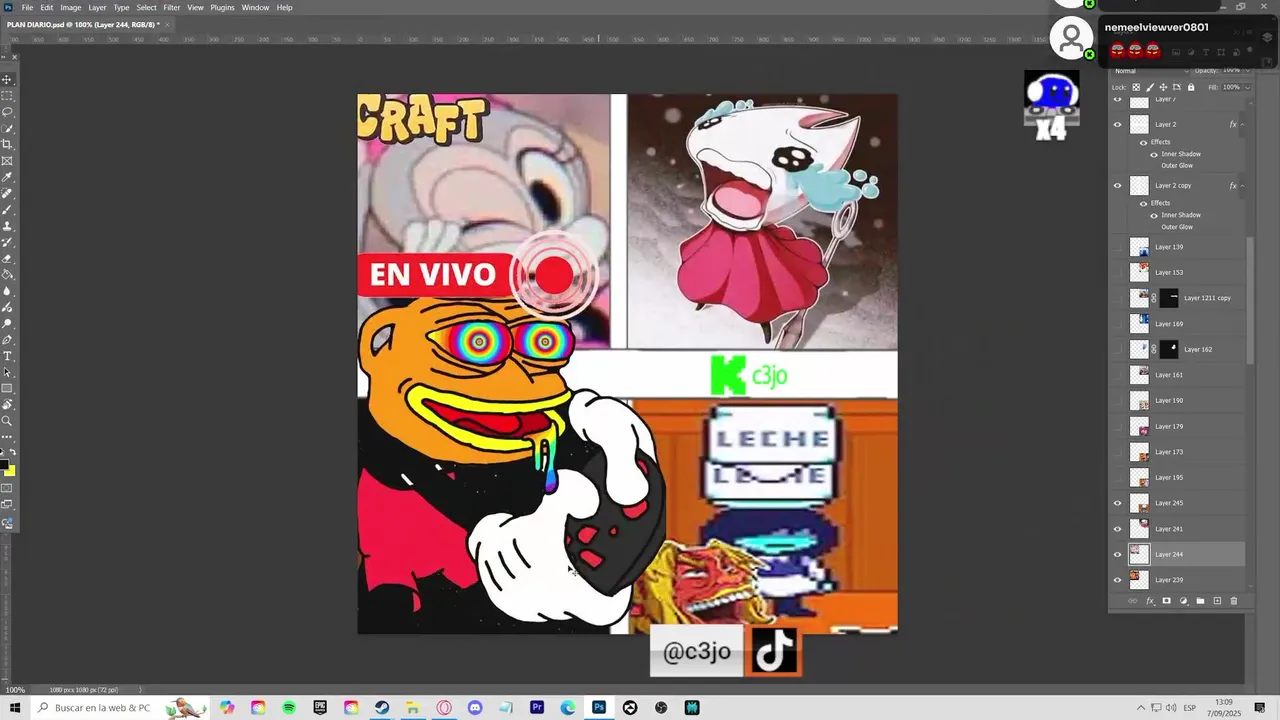This screenshot has height=720, width=1280.
Task: Open the Fill percentage dropdown arrow
Action: click(1247, 87)
